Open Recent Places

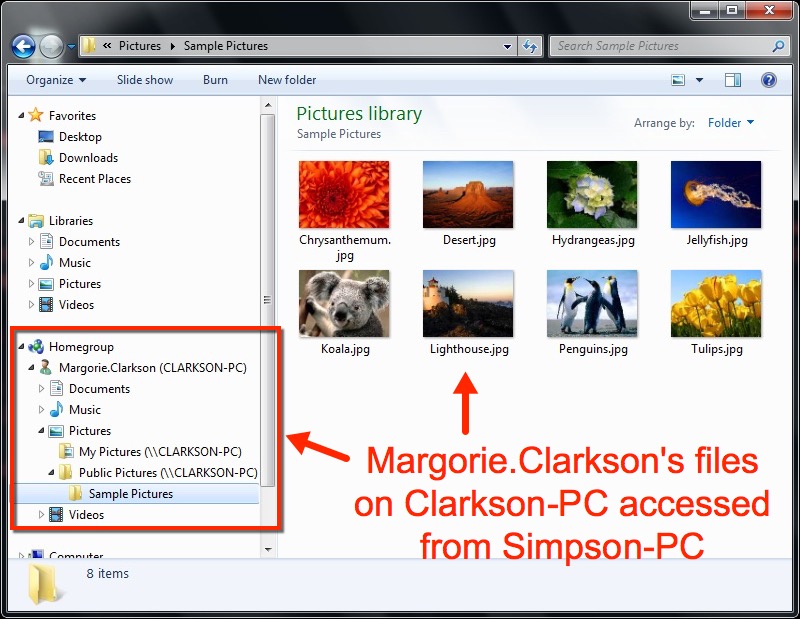[x=95, y=179]
